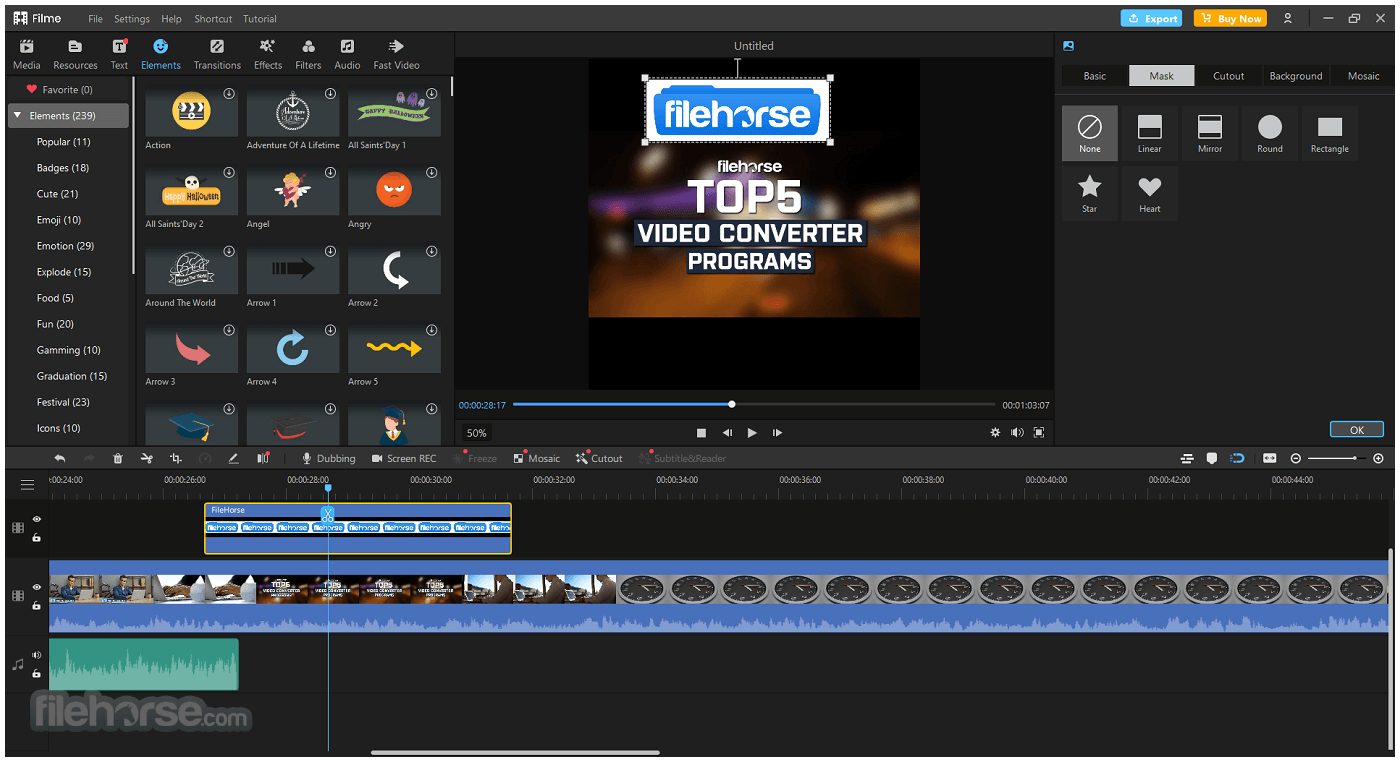Open the Effects panel
This screenshot has width=1400, height=762.
tap(268, 54)
